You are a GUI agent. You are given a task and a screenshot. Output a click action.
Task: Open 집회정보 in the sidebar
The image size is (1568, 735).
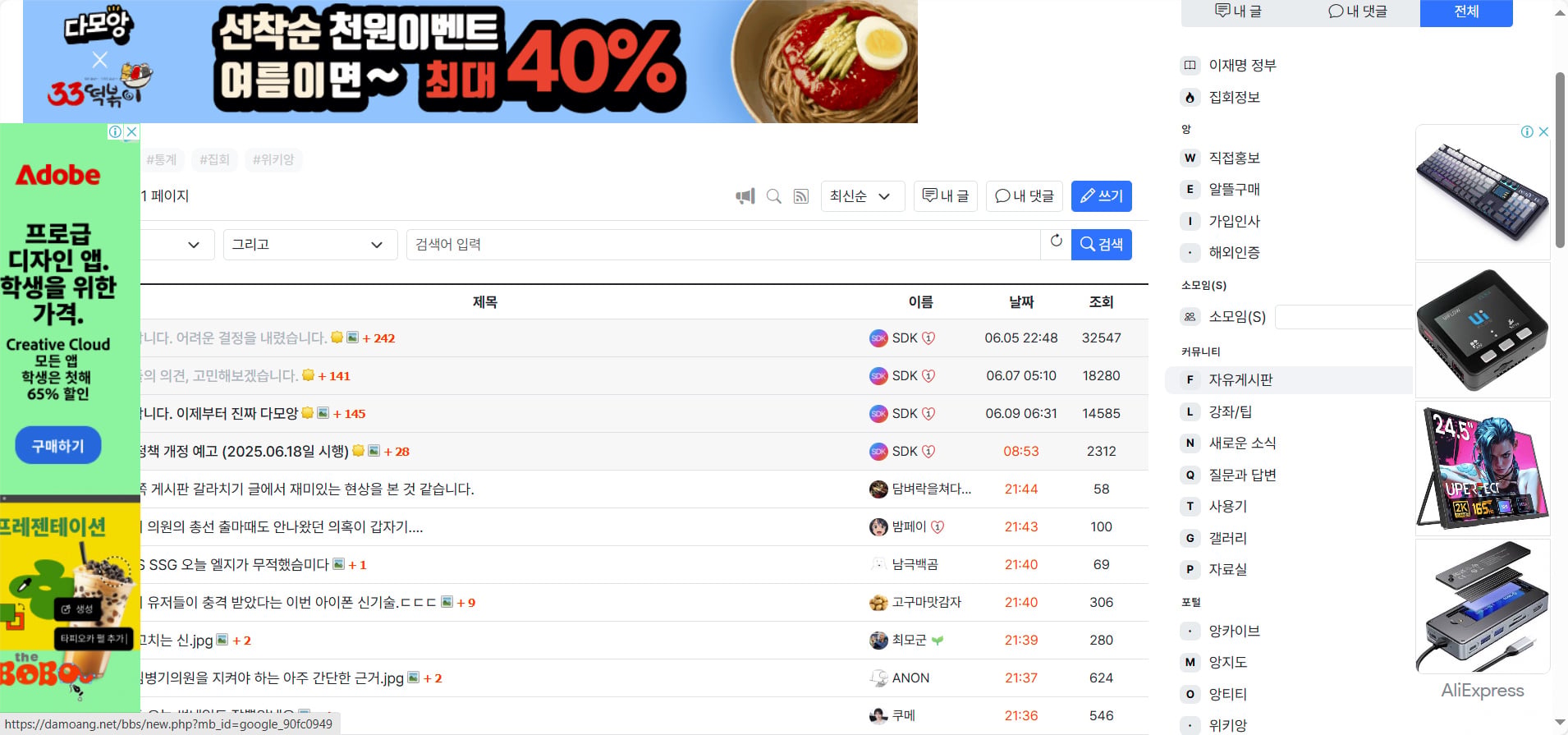point(1234,97)
